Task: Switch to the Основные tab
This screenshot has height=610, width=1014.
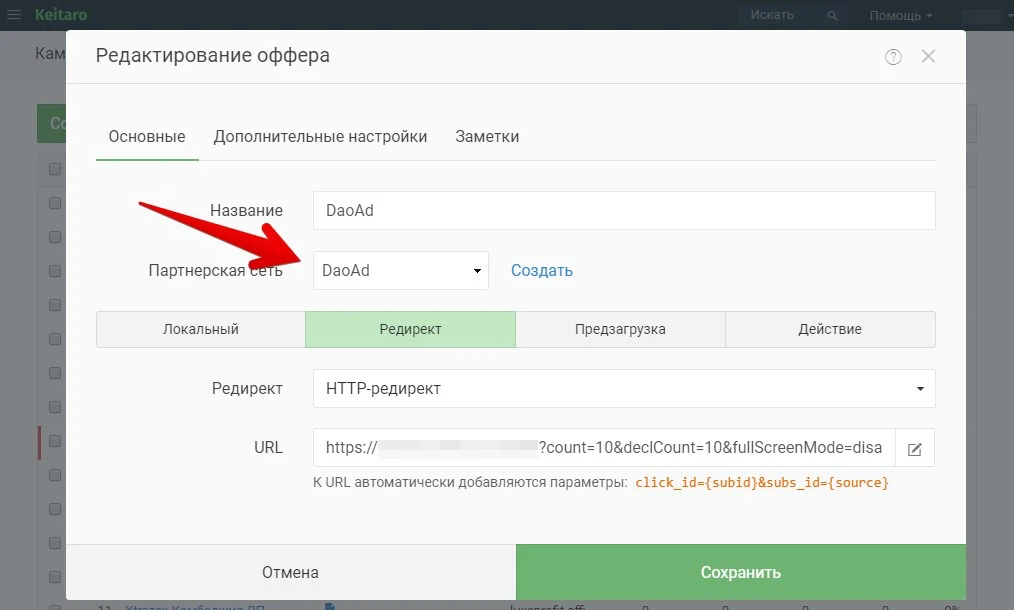Action: (147, 136)
